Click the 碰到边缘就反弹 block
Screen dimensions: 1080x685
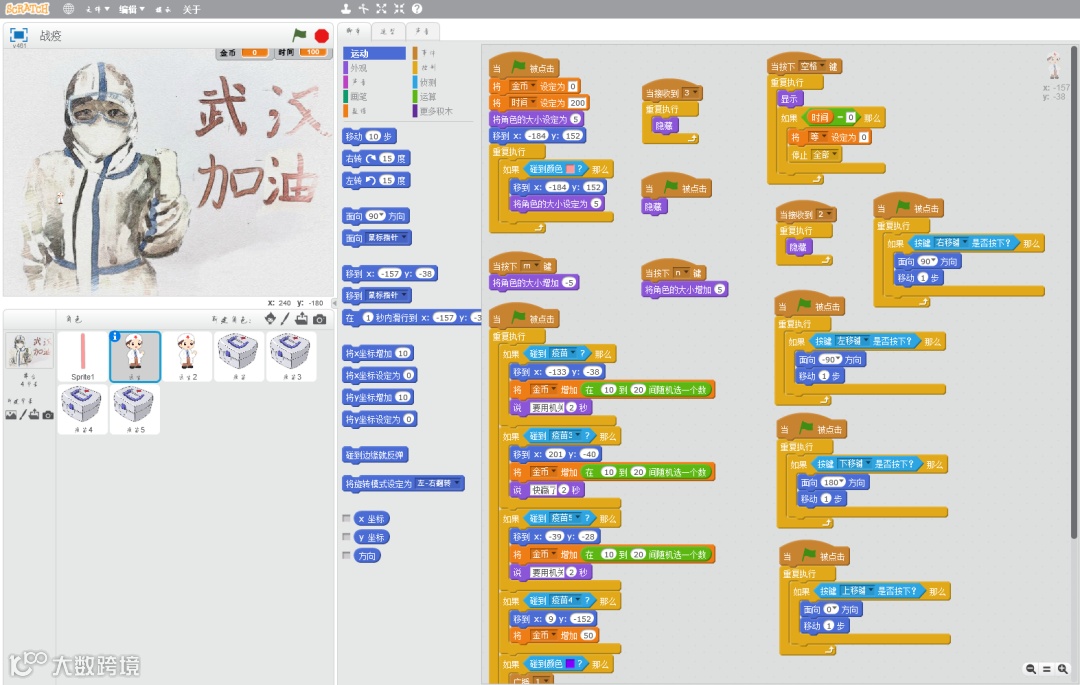pos(375,455)
